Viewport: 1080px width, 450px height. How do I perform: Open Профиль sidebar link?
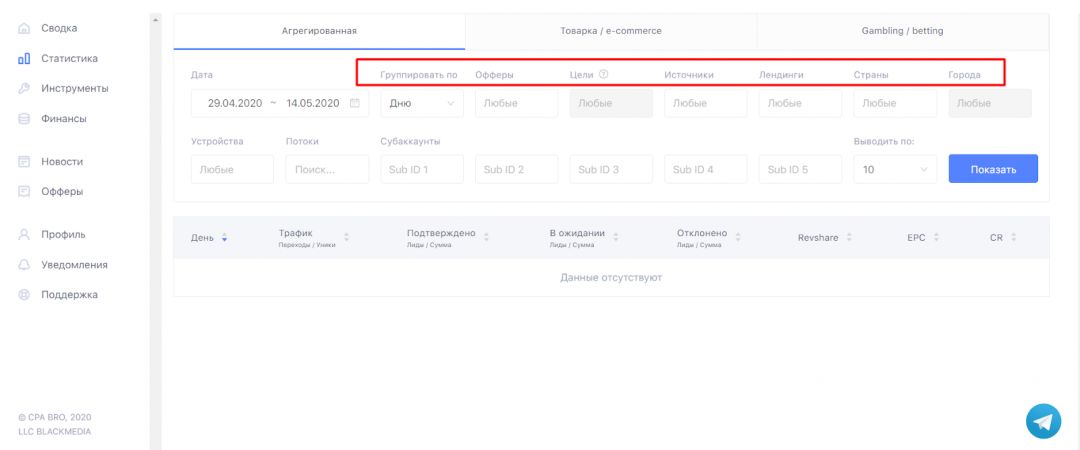point(63,234)
